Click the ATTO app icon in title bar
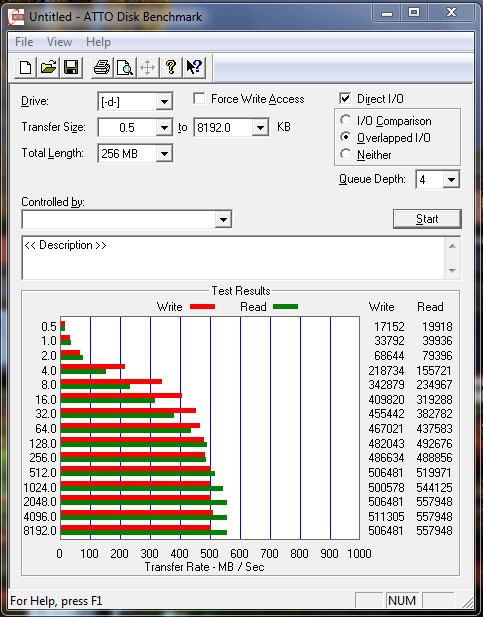 pos(16,17)
